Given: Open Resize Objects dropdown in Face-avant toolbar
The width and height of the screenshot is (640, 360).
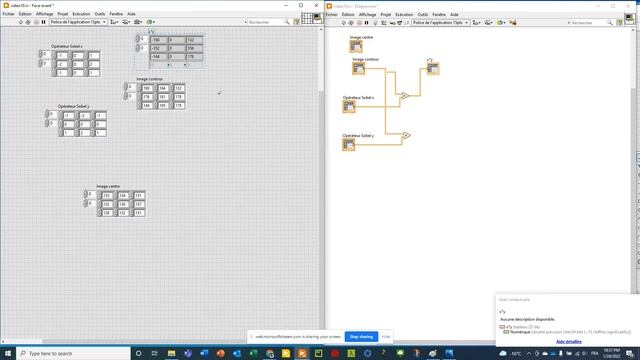Looking at the screenshot, I should tap(138, 22).
